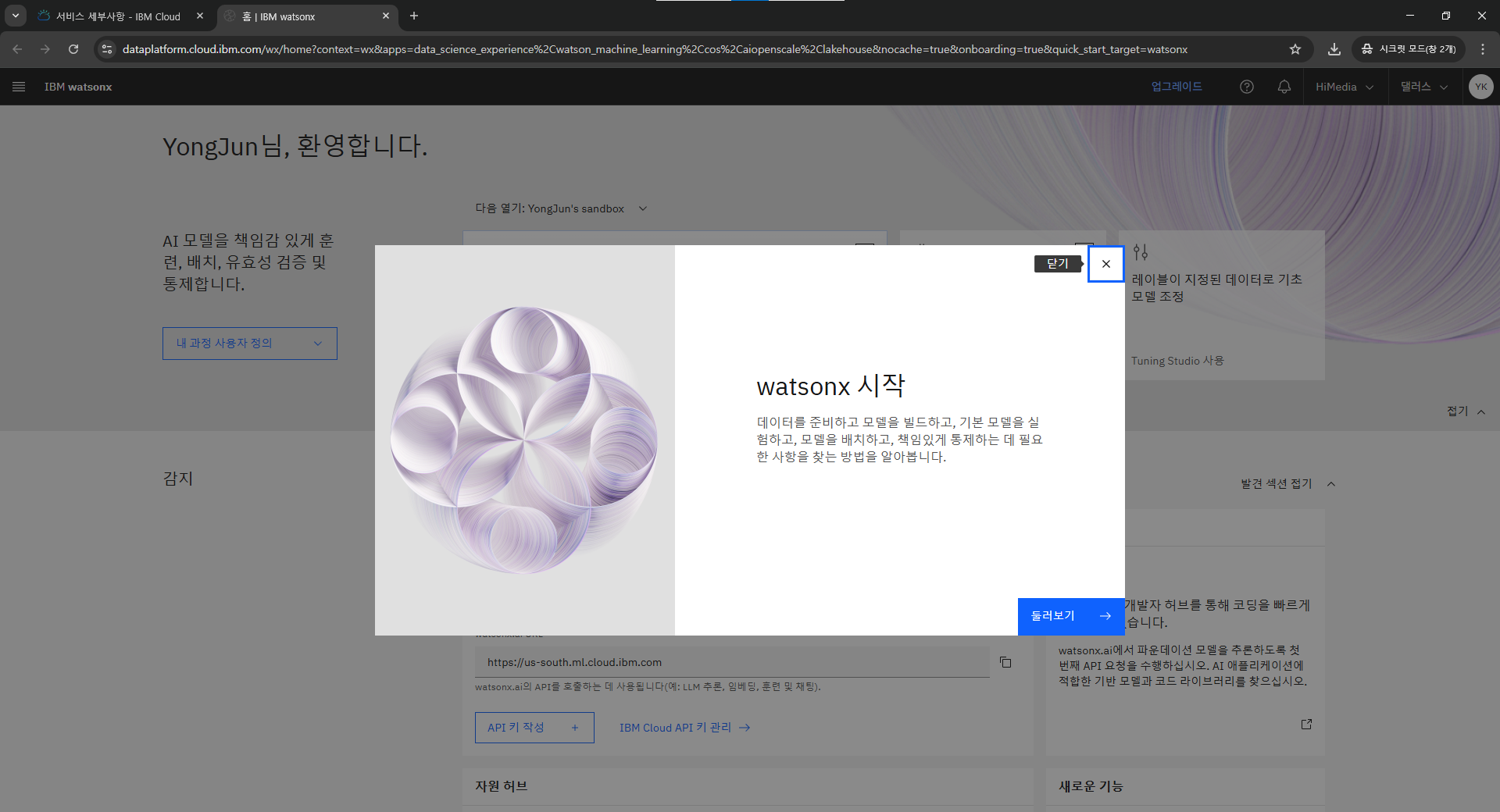Collapse the top section with 접기
Screen dimensions: 1500x812
[1466, 411]
